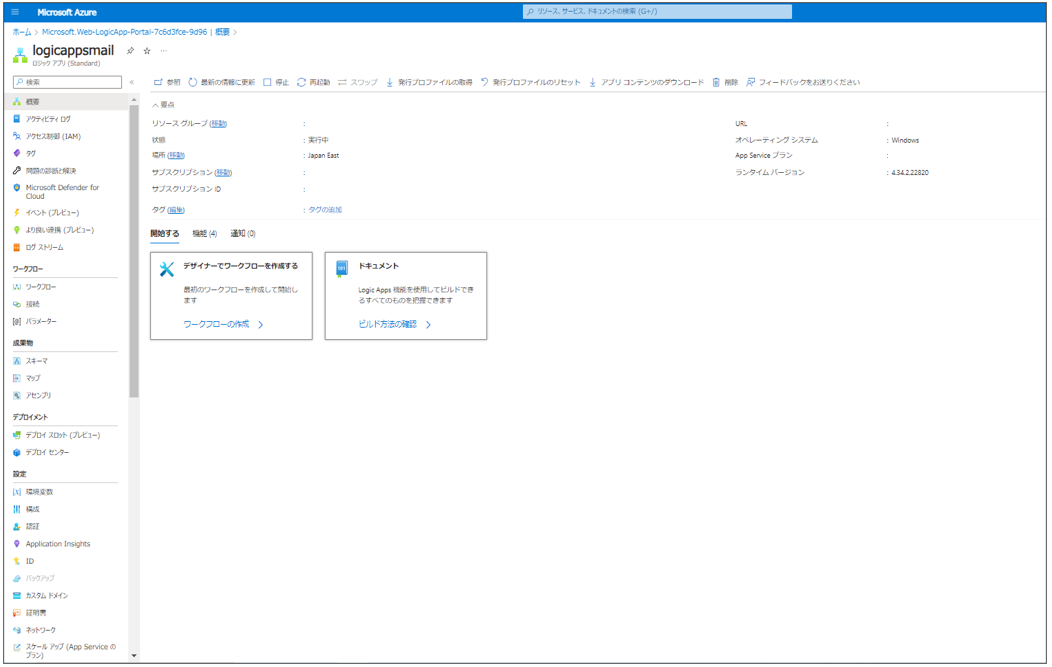Click the ログ ストリーム orange icon

[17, 248]
